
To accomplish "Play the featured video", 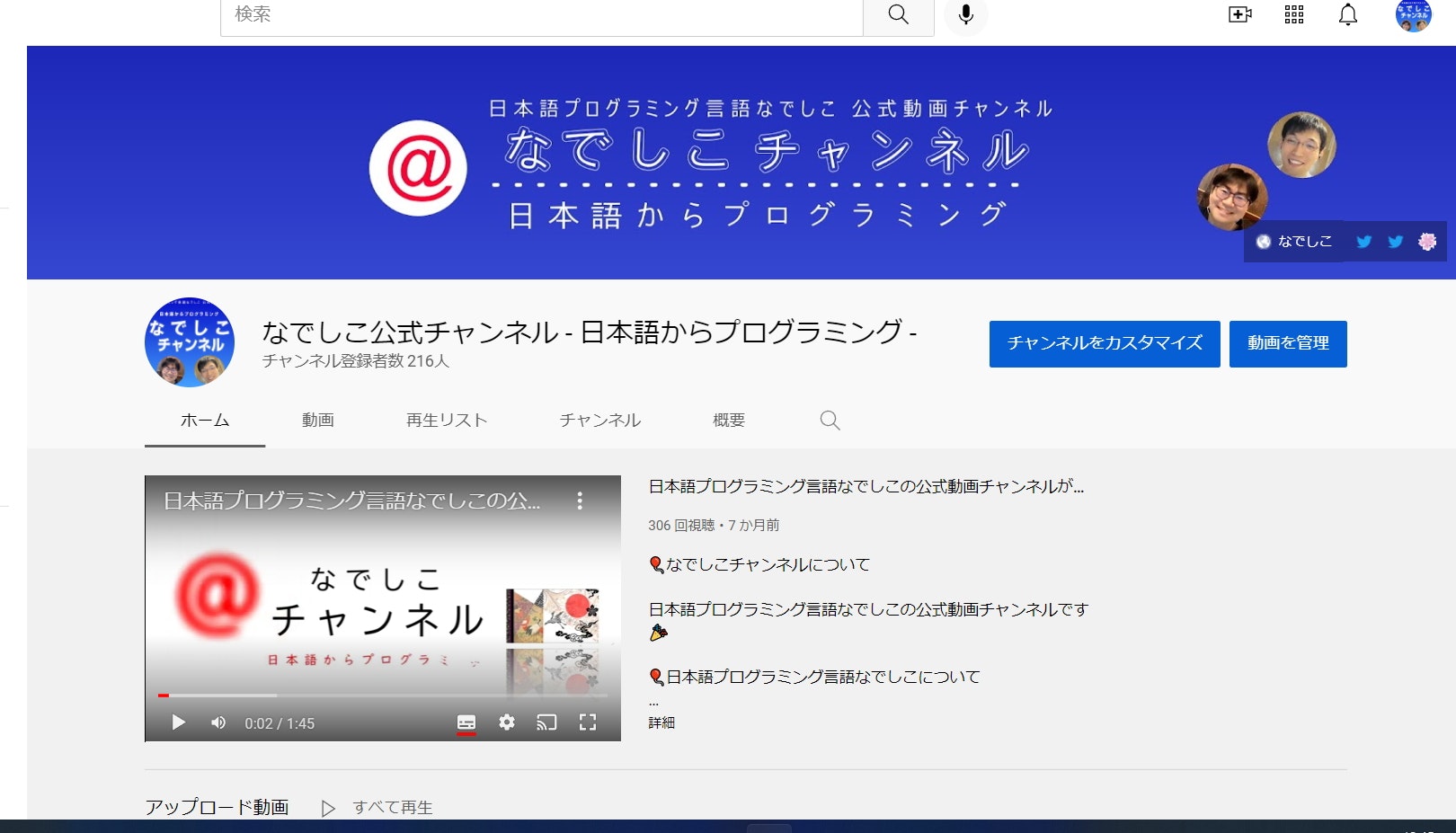I will tap(178, 722).
